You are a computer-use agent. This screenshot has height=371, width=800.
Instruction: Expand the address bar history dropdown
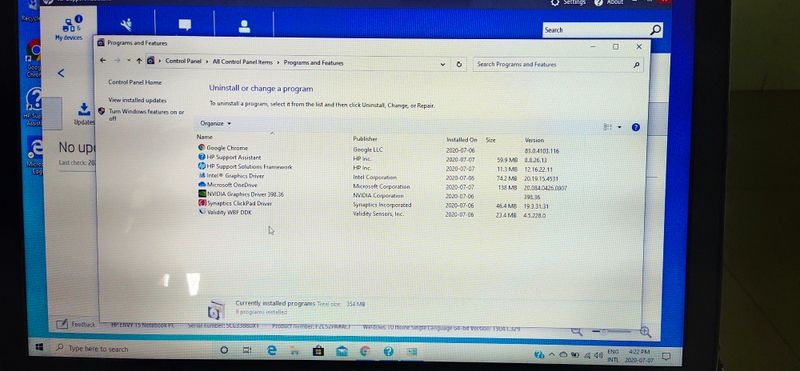(442, 64)
